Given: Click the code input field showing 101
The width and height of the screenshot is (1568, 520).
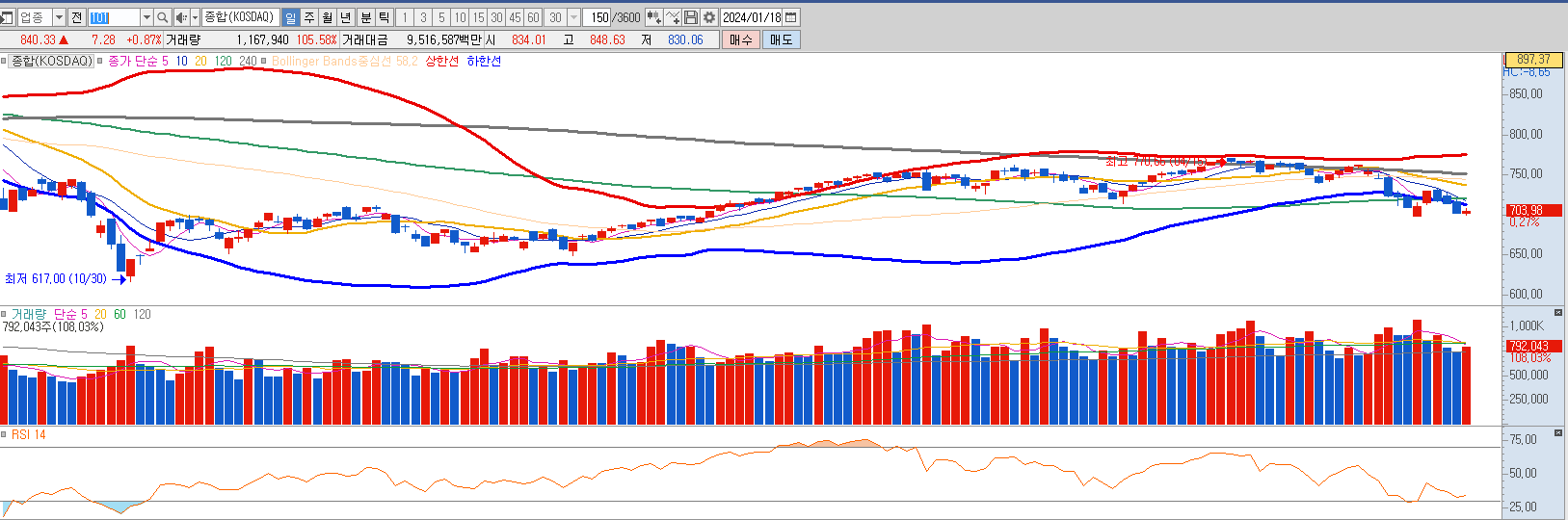Looking at the screenshot, I should [x=114, y=17].
